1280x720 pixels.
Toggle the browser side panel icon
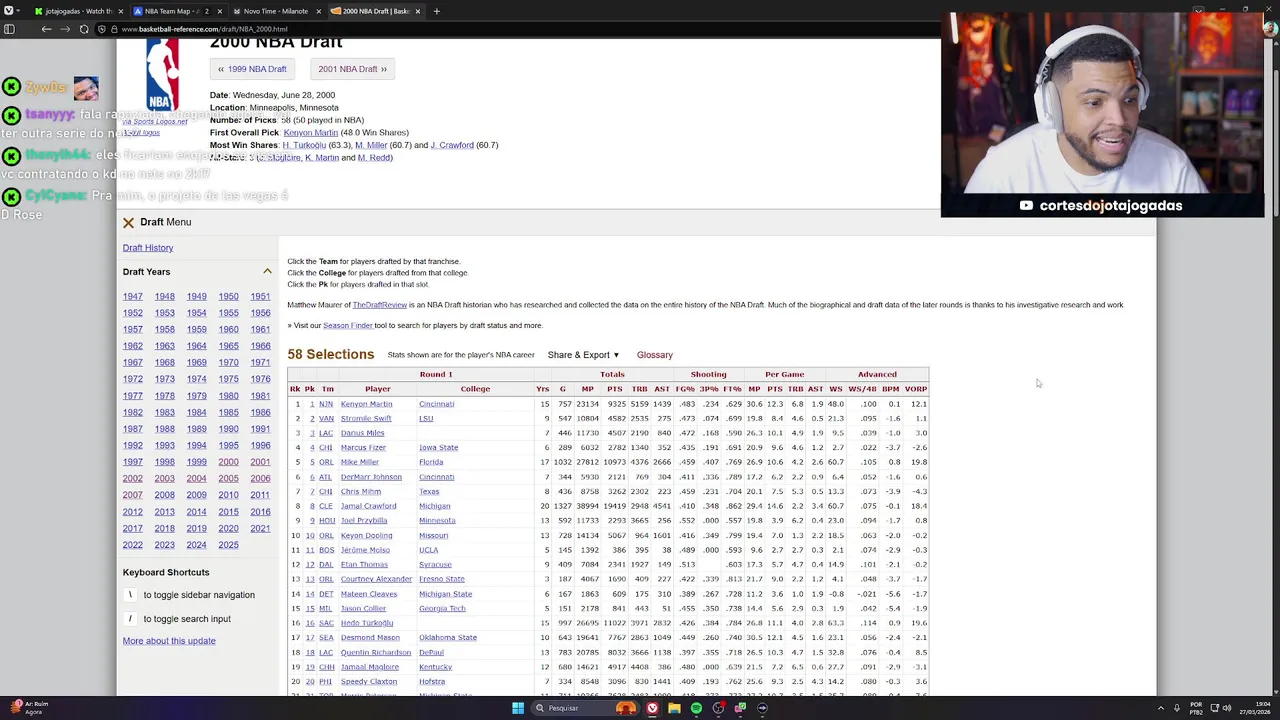pos(9,29)
